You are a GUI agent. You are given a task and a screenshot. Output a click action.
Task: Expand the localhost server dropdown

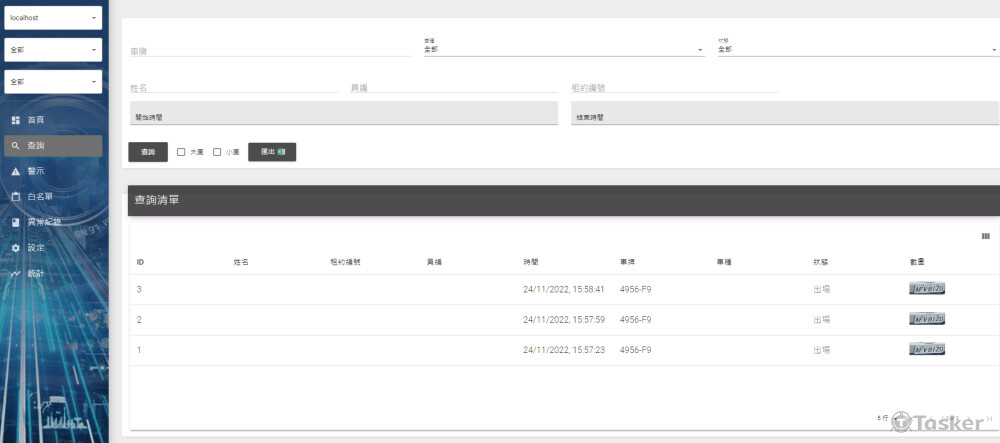pos(54,18)
